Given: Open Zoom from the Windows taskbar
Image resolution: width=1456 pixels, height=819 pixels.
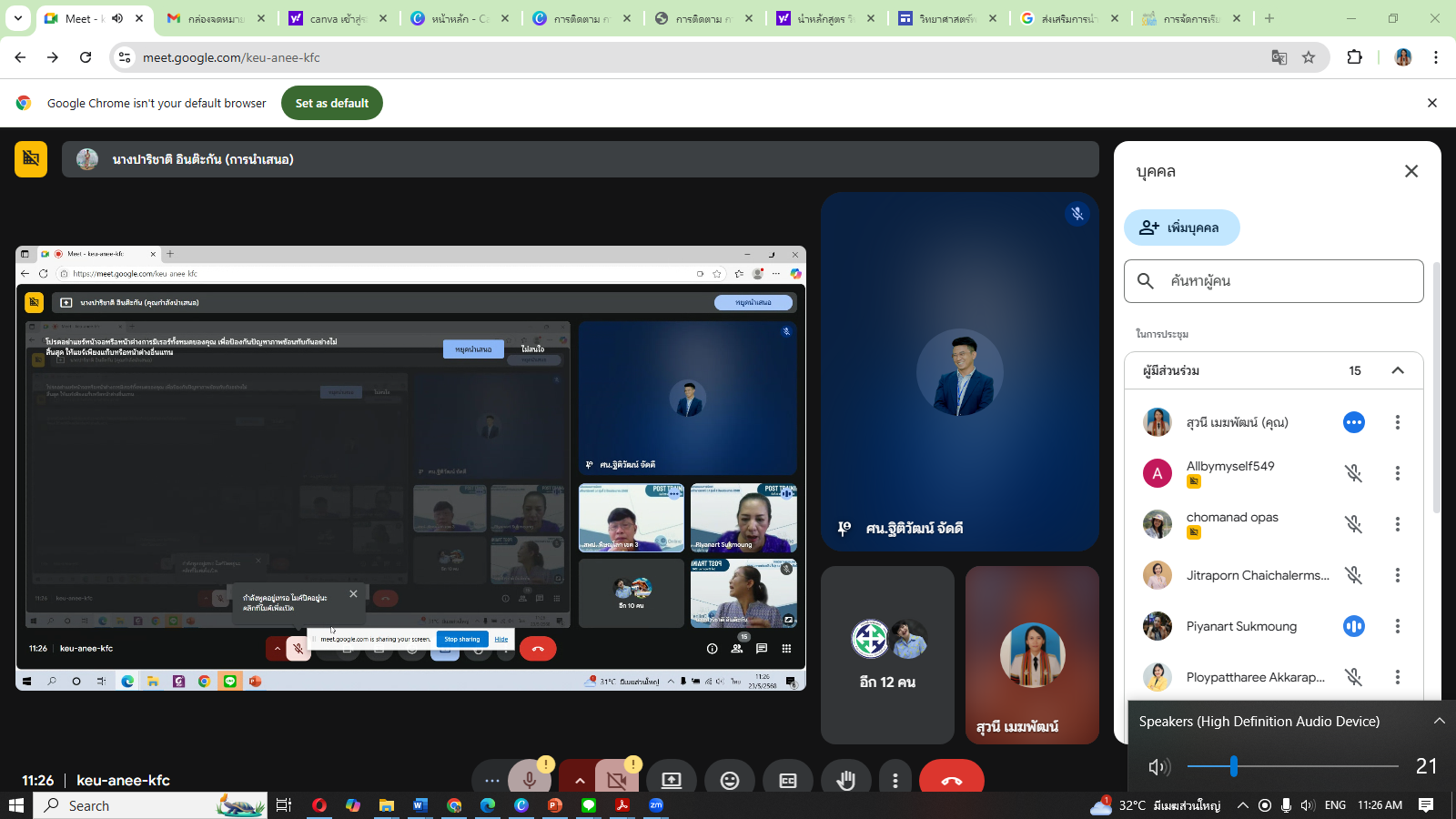Looking at the screenshot, I should point(656,805).
